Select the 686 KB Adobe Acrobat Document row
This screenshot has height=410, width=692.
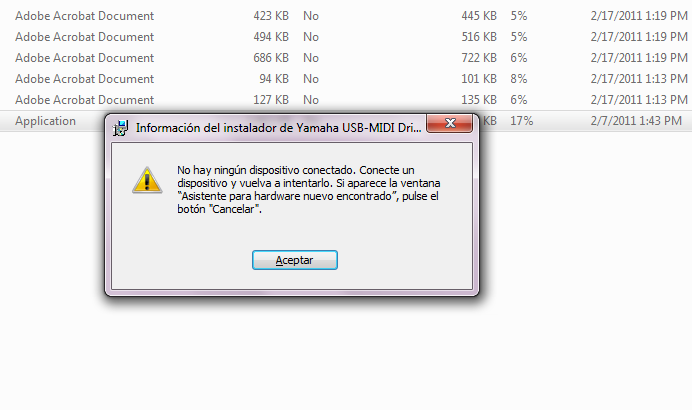pyautogui.click(x=346, y=58)
